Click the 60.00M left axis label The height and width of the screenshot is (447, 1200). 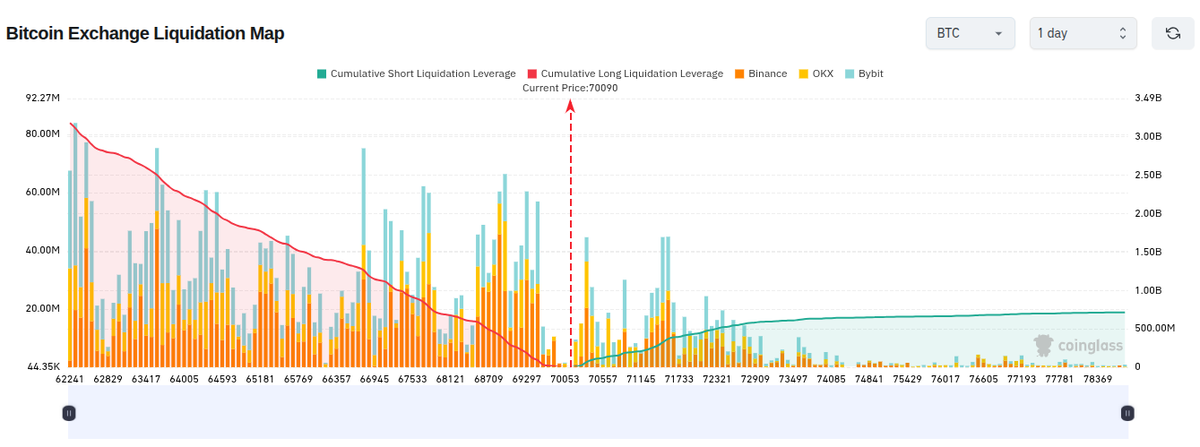point(43,192)
